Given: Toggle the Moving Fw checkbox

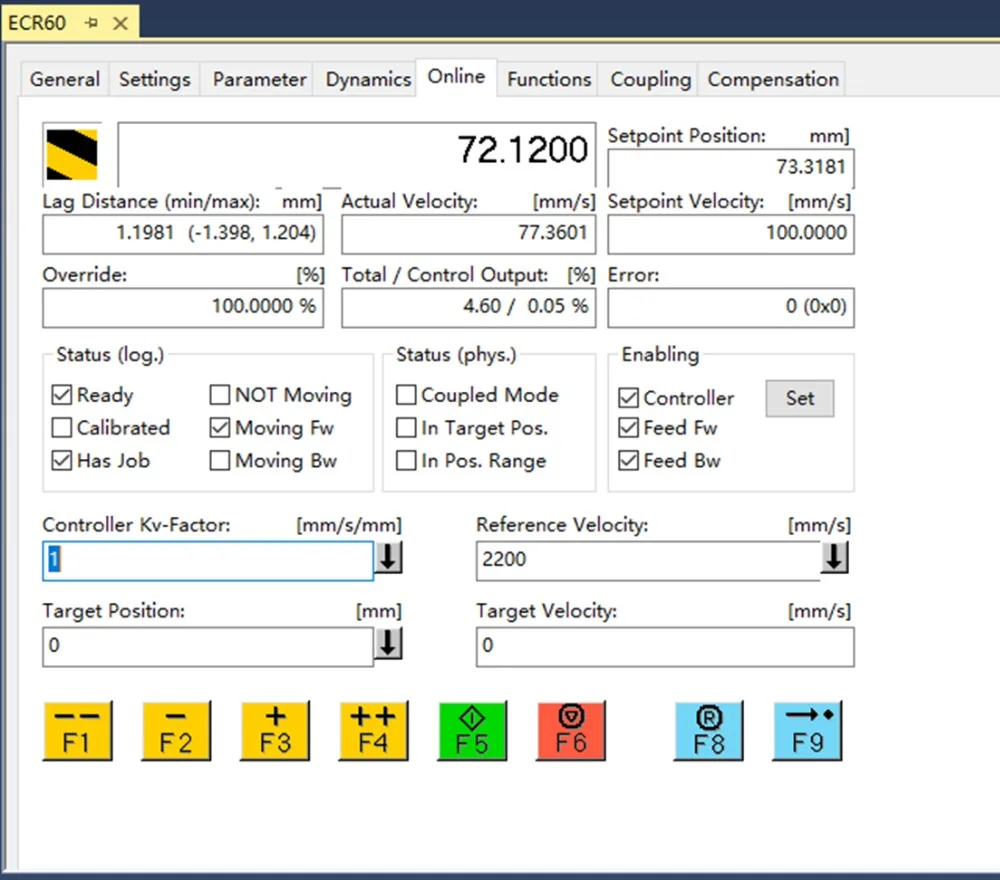Looking at the screenshot, I should [x=220, y=428].
